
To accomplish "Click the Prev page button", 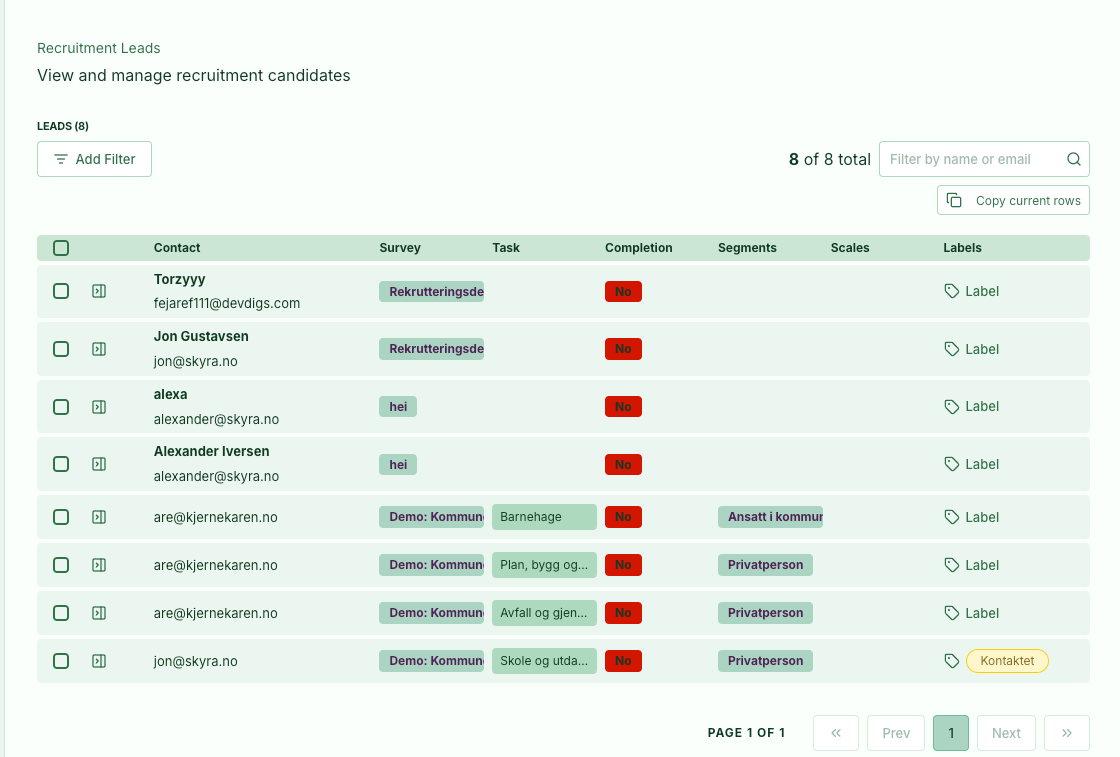I will 896,733.
